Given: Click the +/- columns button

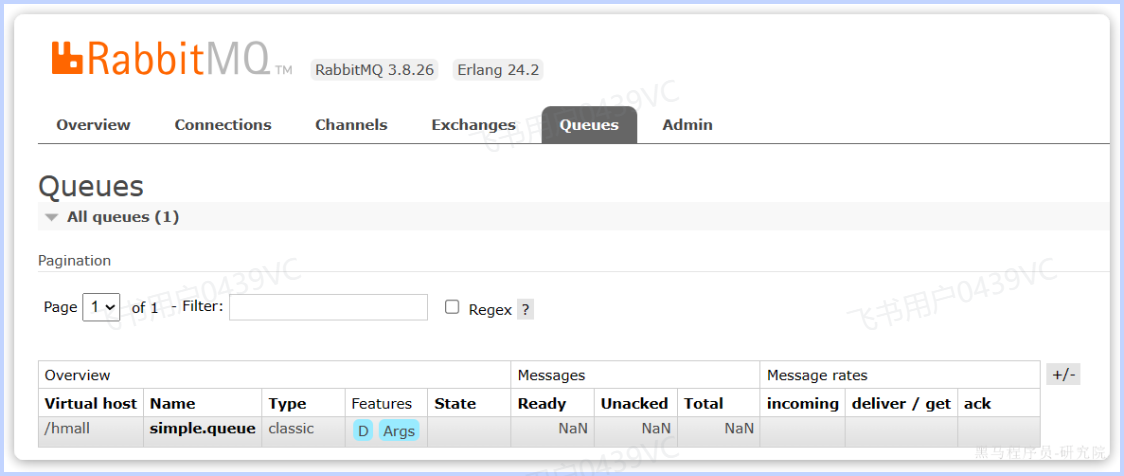Looking at the screenshot, I should click(x=1063, y=374).
